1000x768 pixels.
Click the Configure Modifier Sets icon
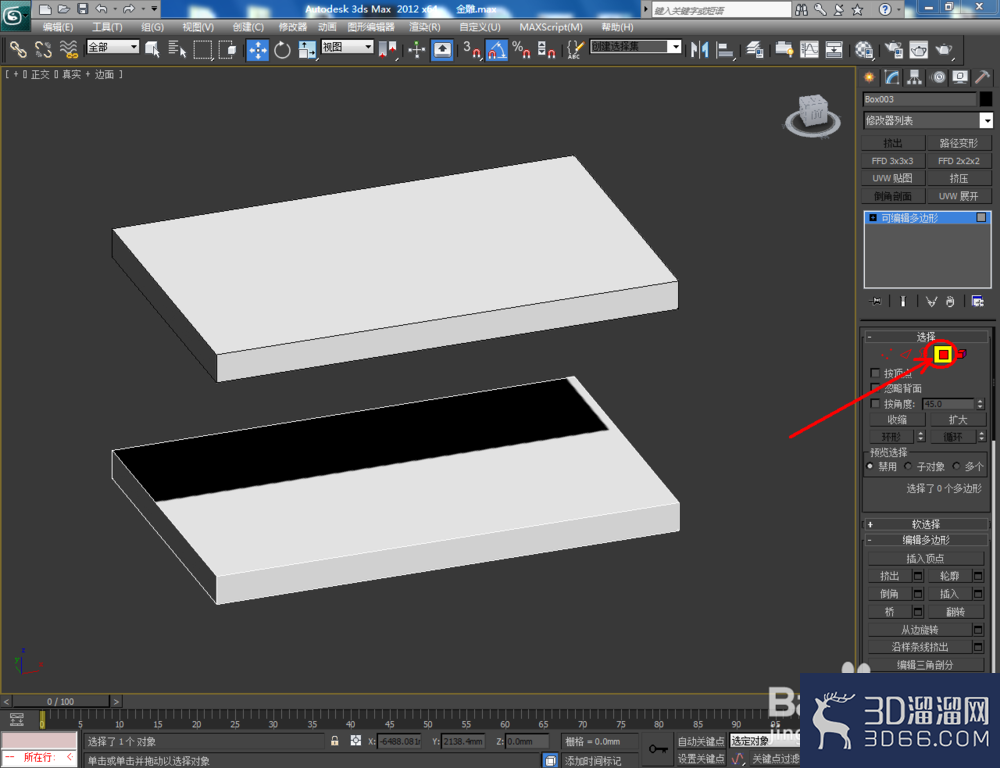pyautogui.click(x=977, y=301)
